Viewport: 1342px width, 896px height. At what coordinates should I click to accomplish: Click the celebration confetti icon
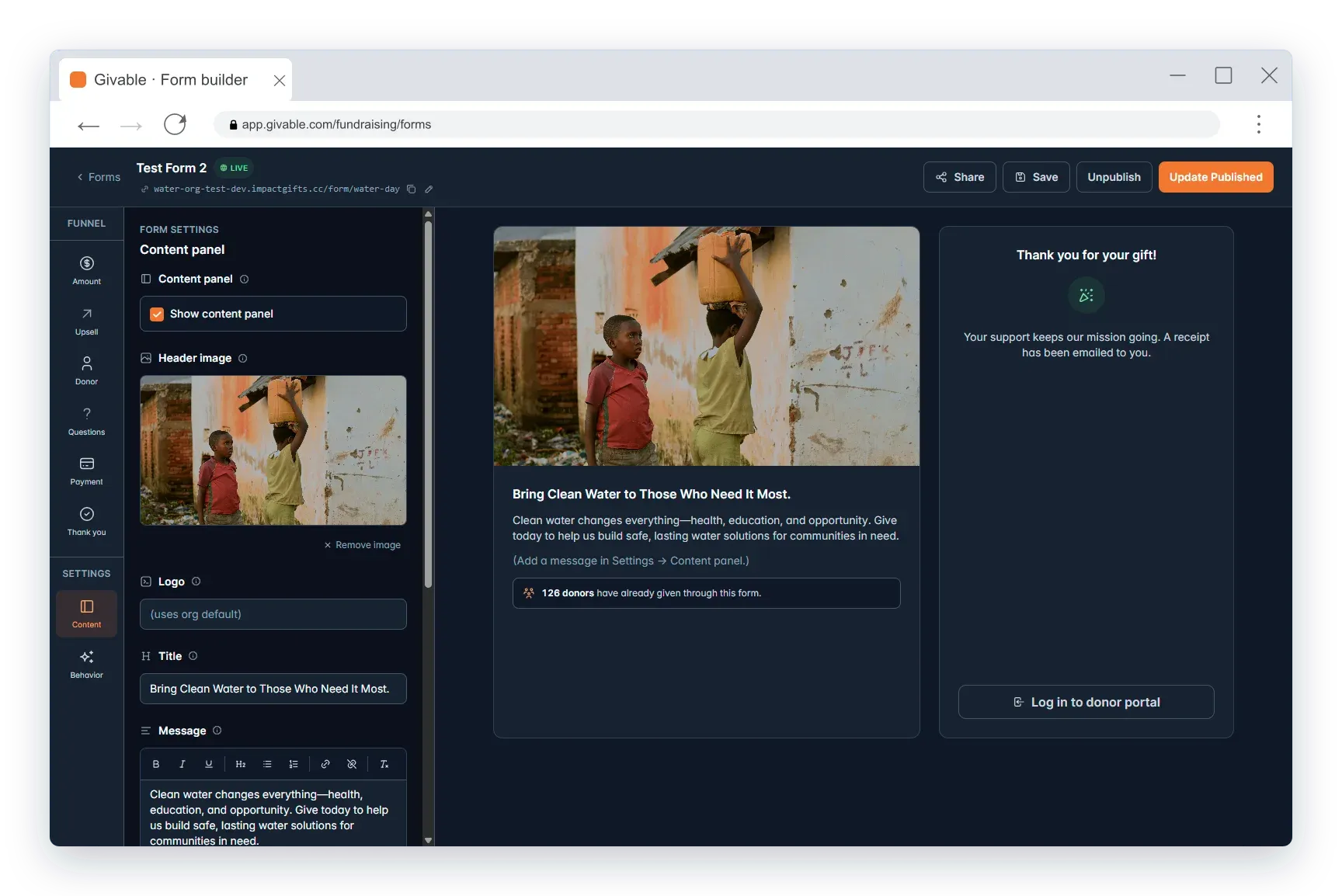point(1086,295)
